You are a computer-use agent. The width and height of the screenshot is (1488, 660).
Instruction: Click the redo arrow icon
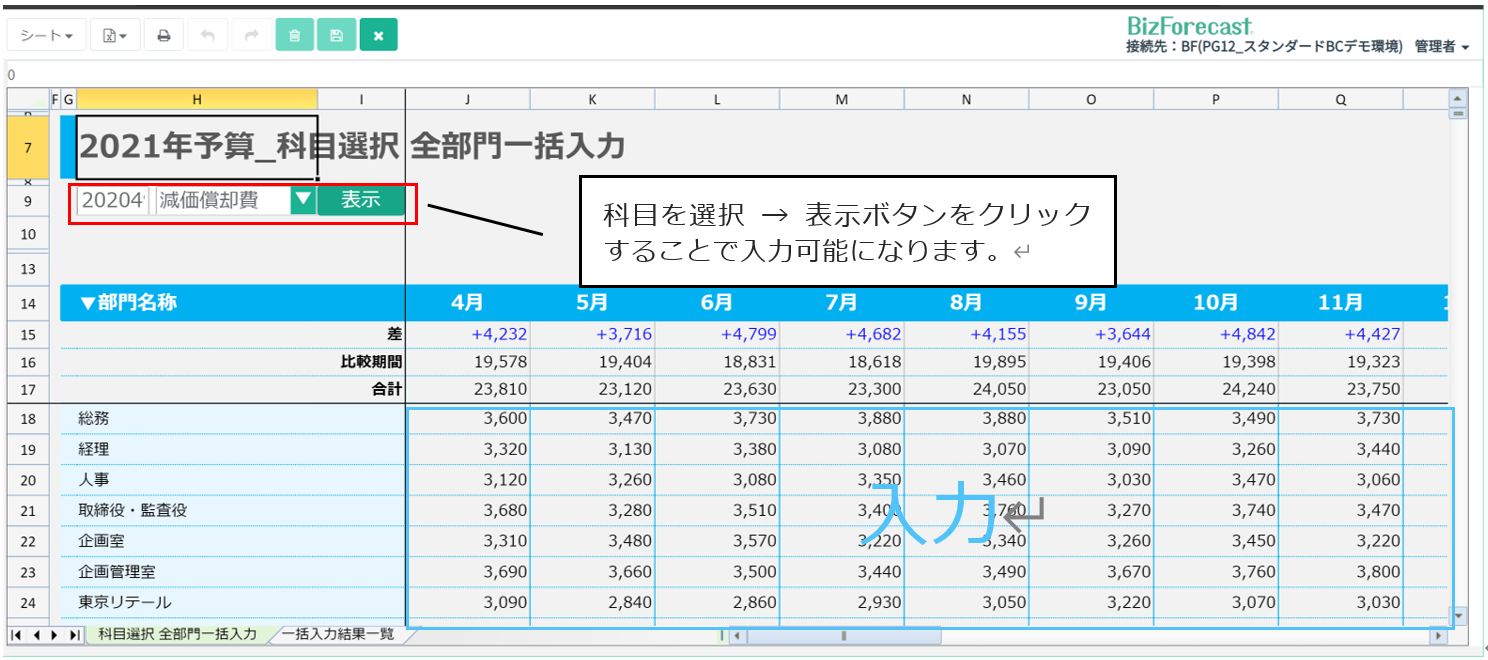coord(251,36)
